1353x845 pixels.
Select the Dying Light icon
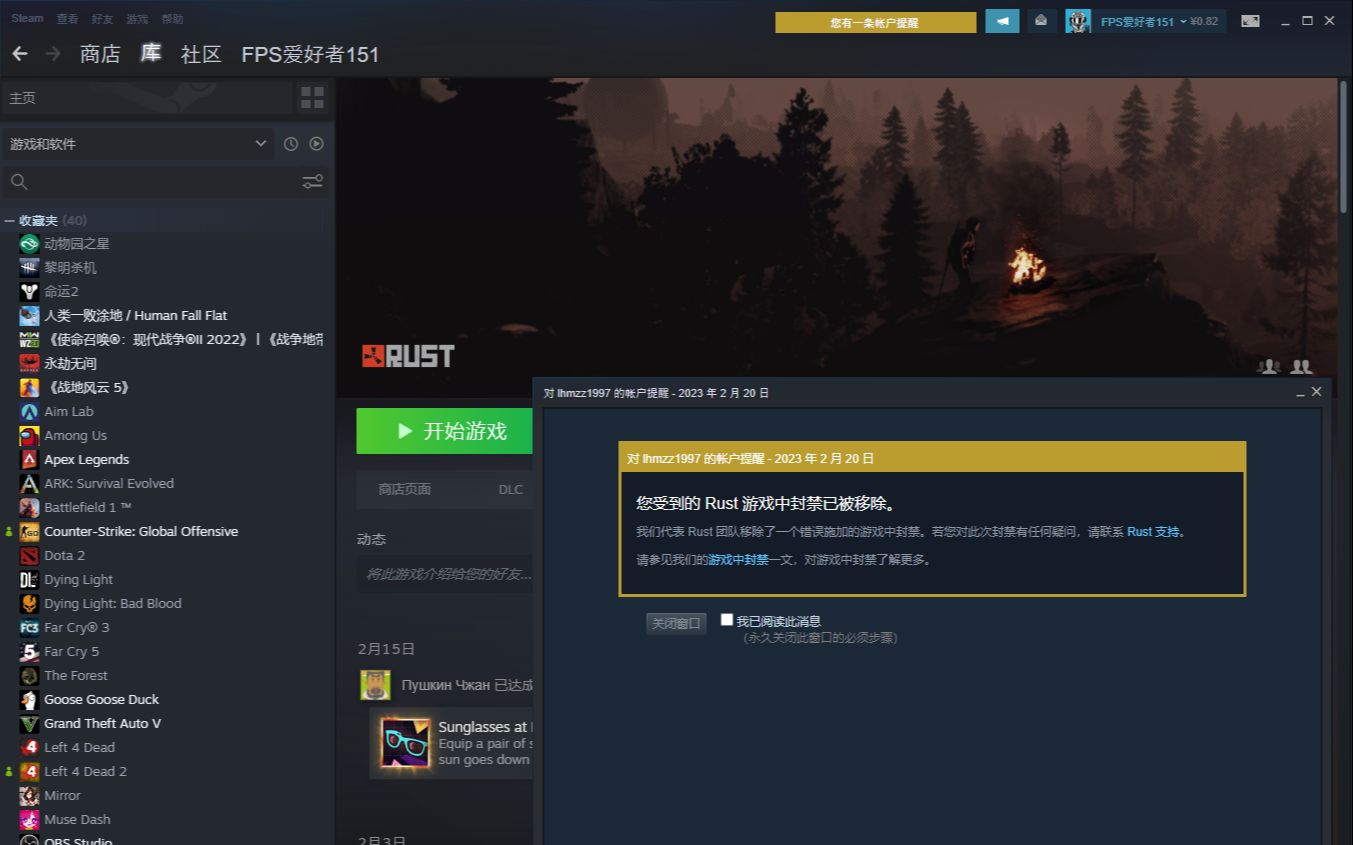click(x=29, y=579)
